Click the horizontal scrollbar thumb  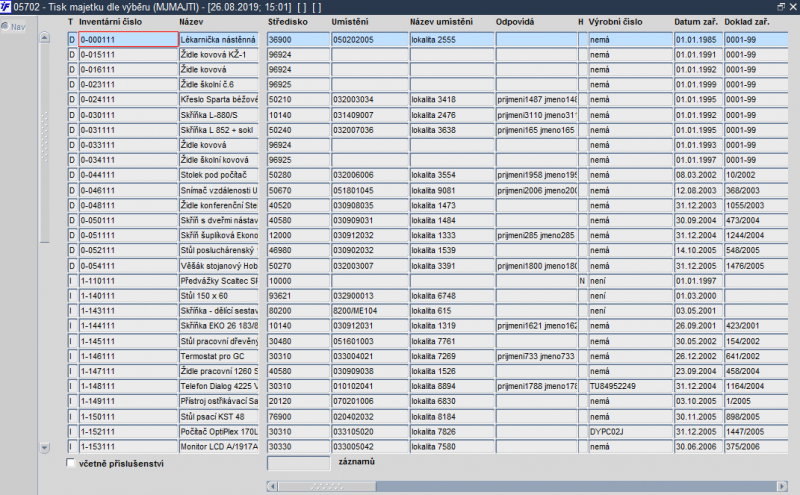(x=327, y=486)
